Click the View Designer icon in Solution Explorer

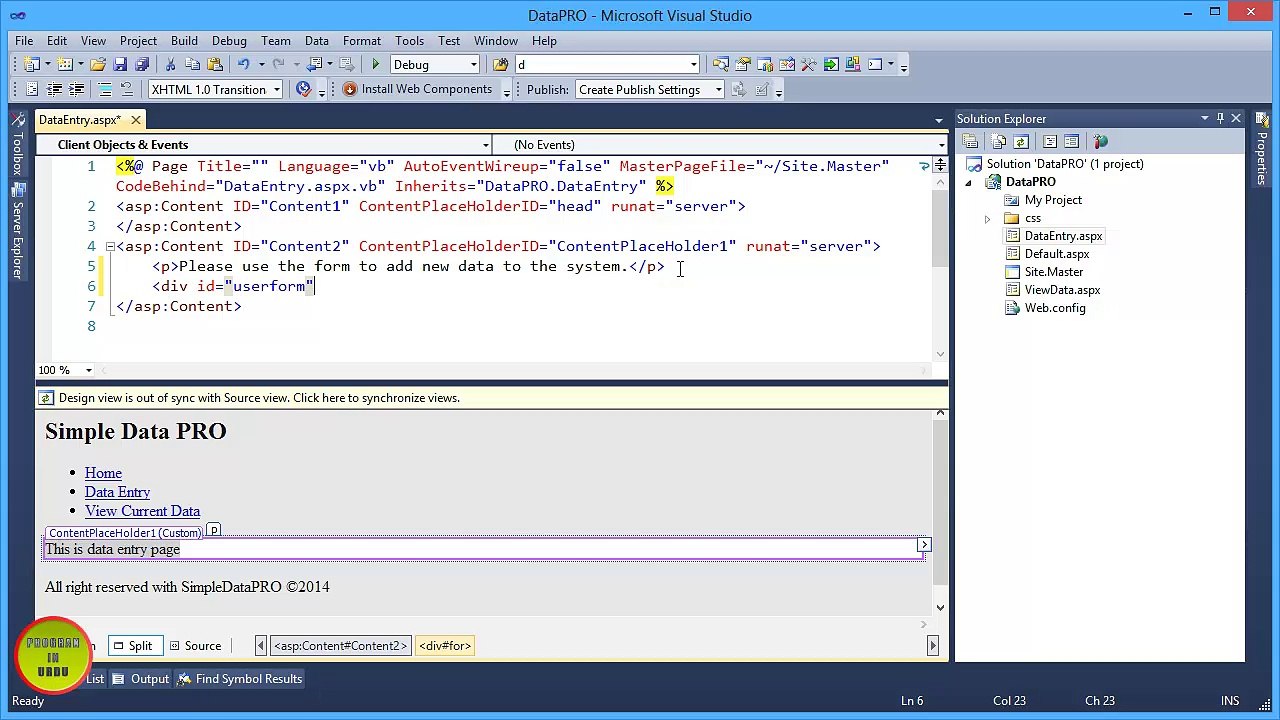point(1071,141)
